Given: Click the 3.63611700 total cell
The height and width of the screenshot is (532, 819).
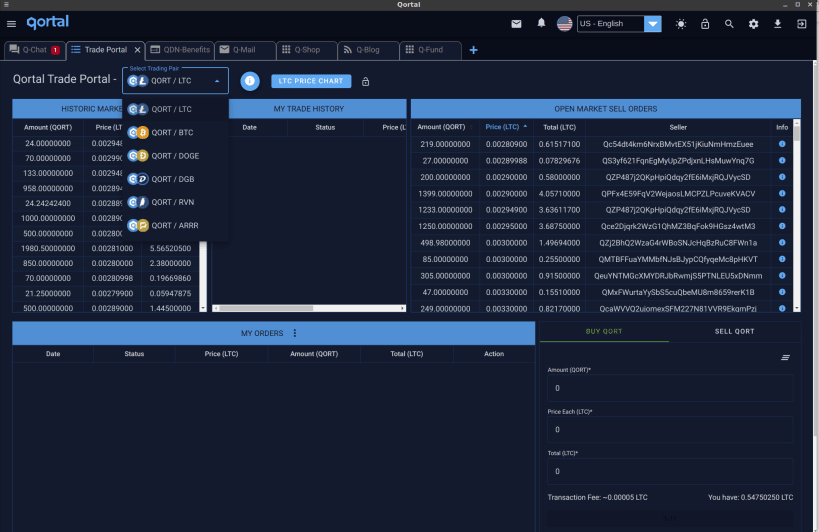Looking at the screenshot, I should click(559, 210).
